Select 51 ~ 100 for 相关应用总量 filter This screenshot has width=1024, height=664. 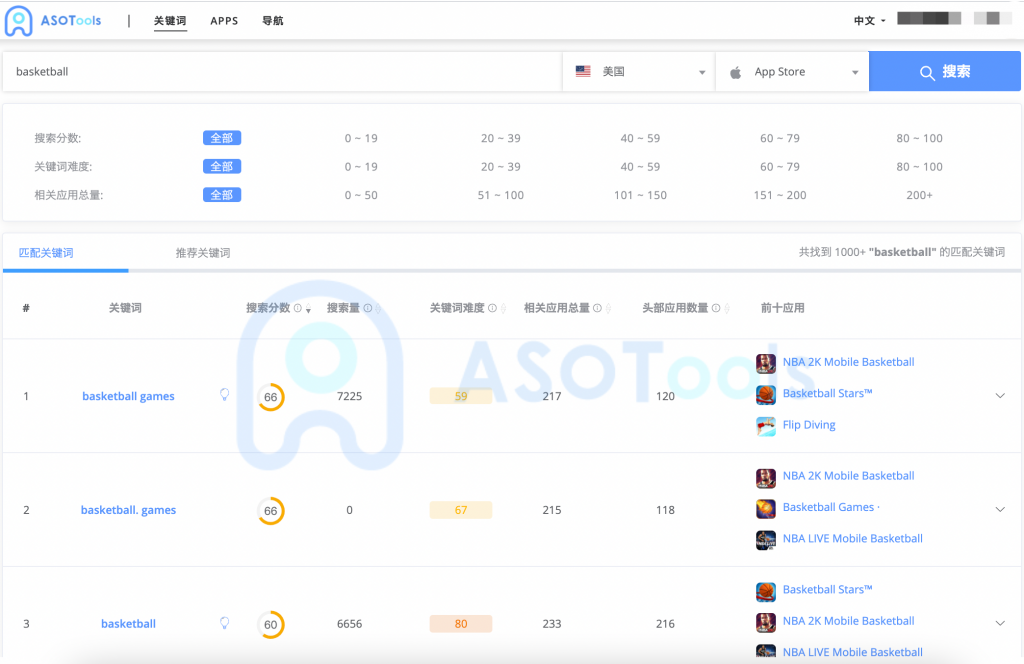501,195
